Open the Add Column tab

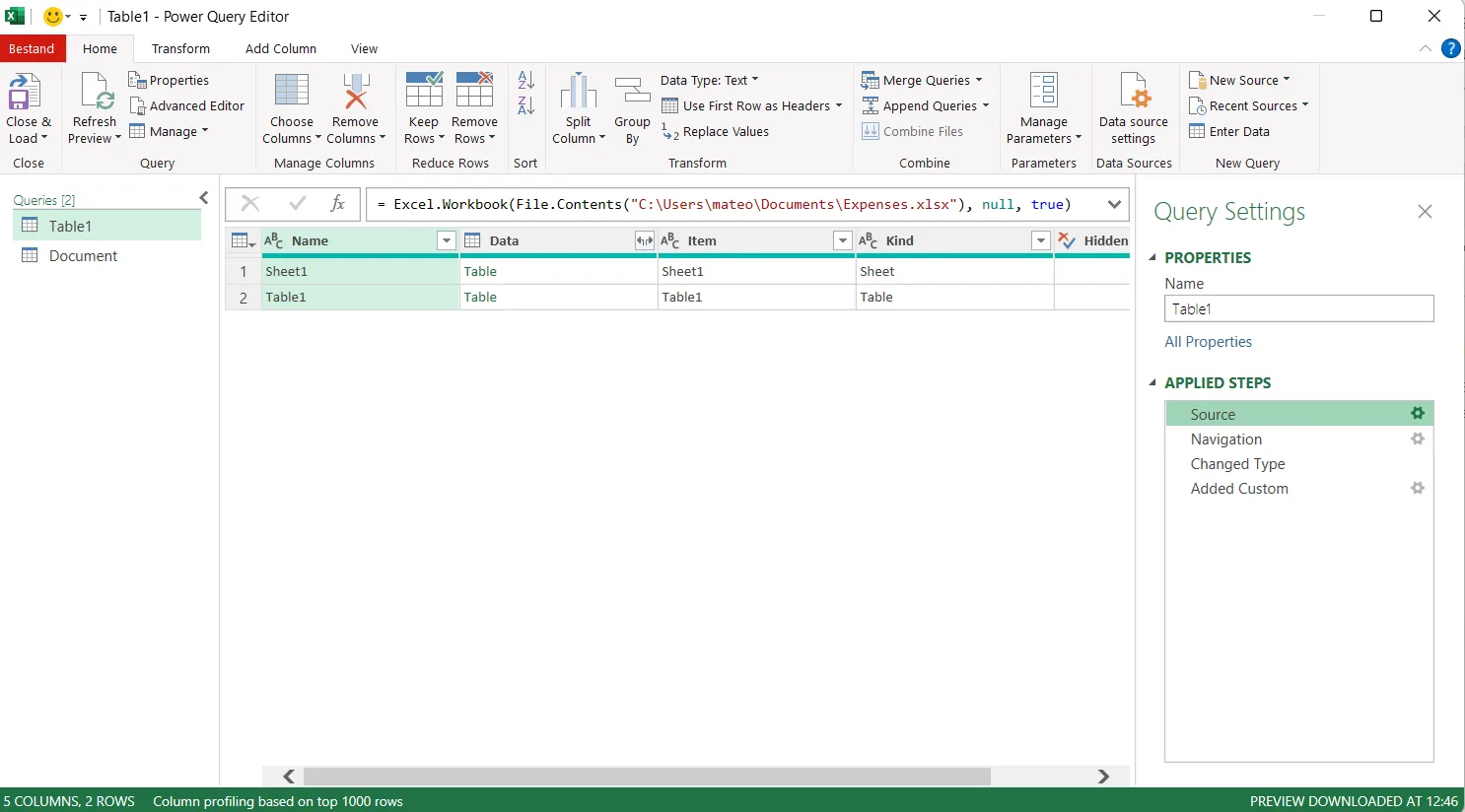(x=281, y=48)
